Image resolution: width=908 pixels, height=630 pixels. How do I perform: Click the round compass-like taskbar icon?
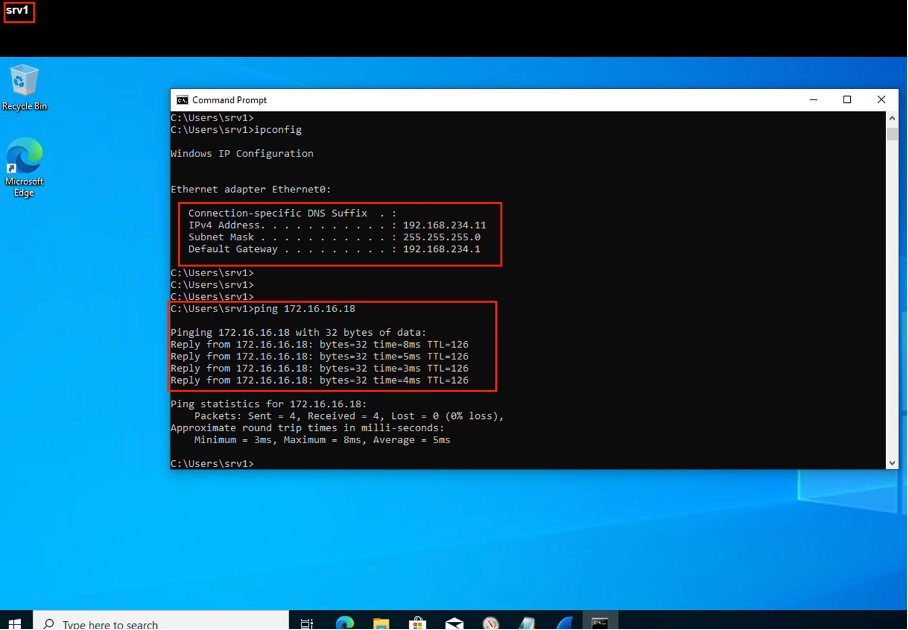click(491, 623)
